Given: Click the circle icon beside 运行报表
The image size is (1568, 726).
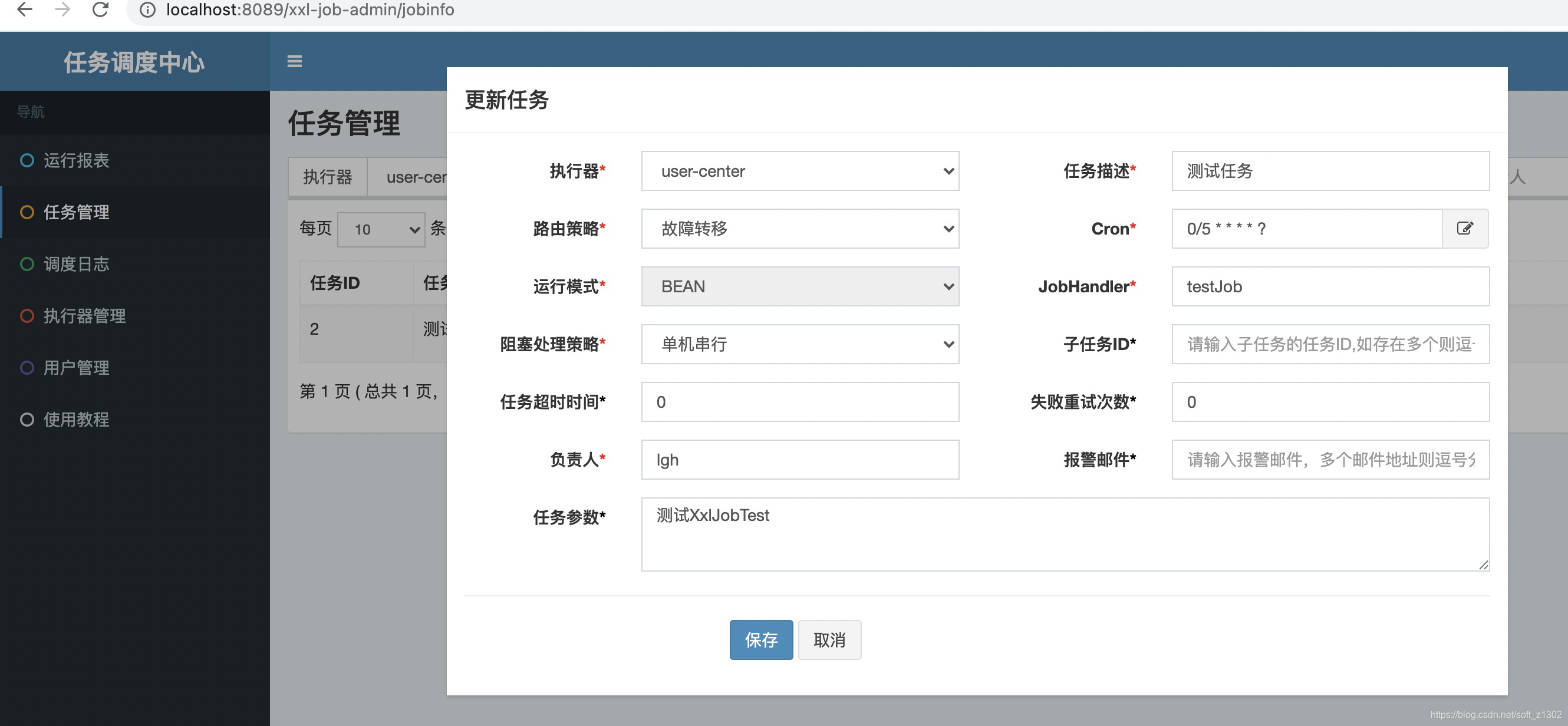Looking at the screenshot, I should coord(27,160).
